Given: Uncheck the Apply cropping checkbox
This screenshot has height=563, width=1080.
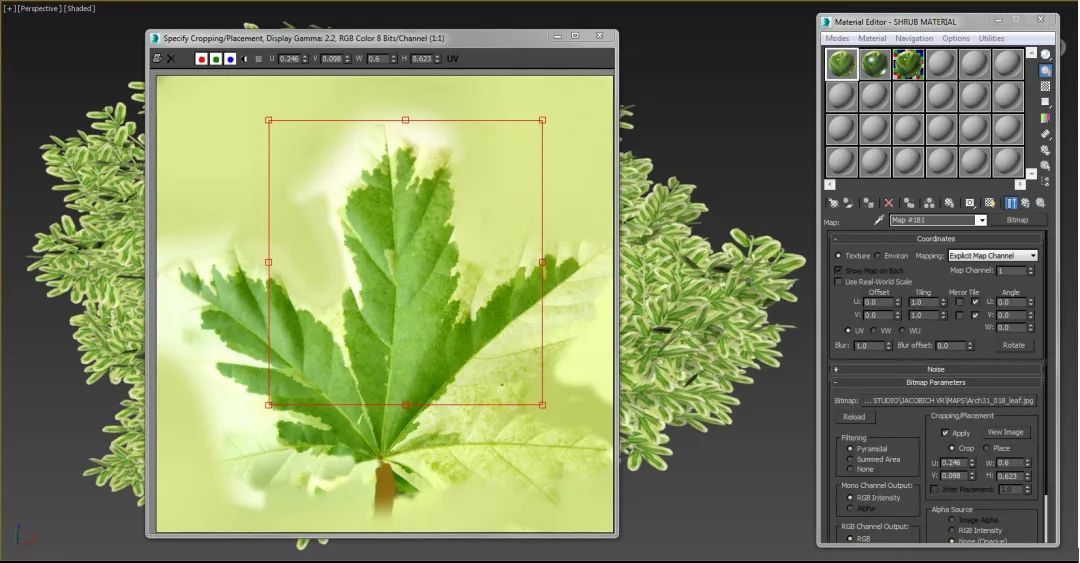Looking at the screenshot, I should click(945, 433).
